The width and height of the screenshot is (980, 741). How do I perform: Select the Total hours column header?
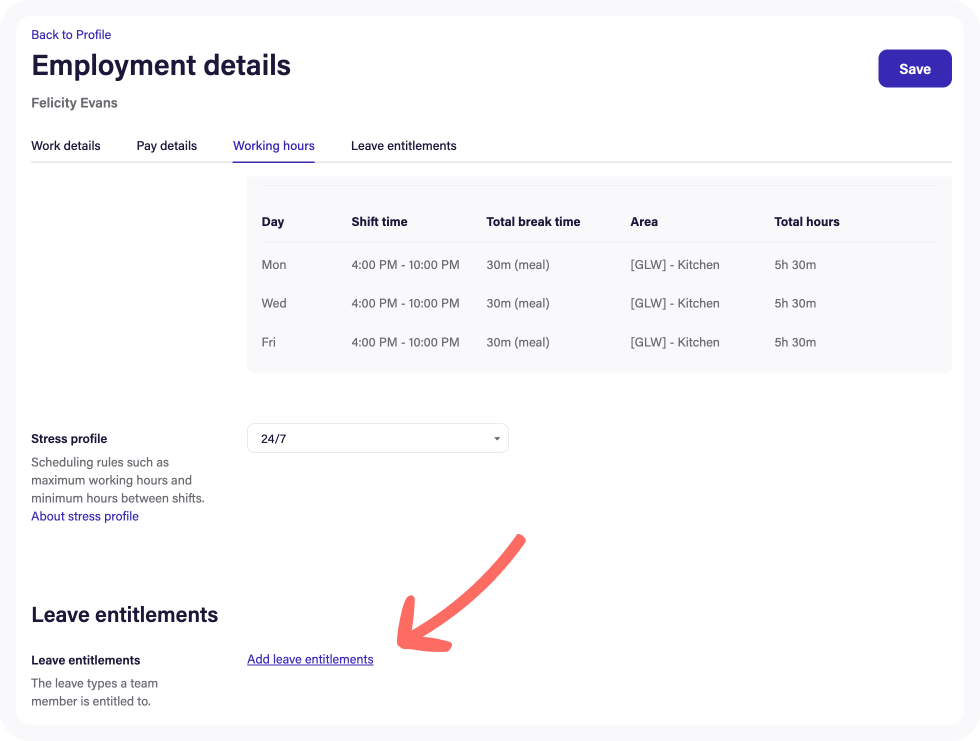806,222
